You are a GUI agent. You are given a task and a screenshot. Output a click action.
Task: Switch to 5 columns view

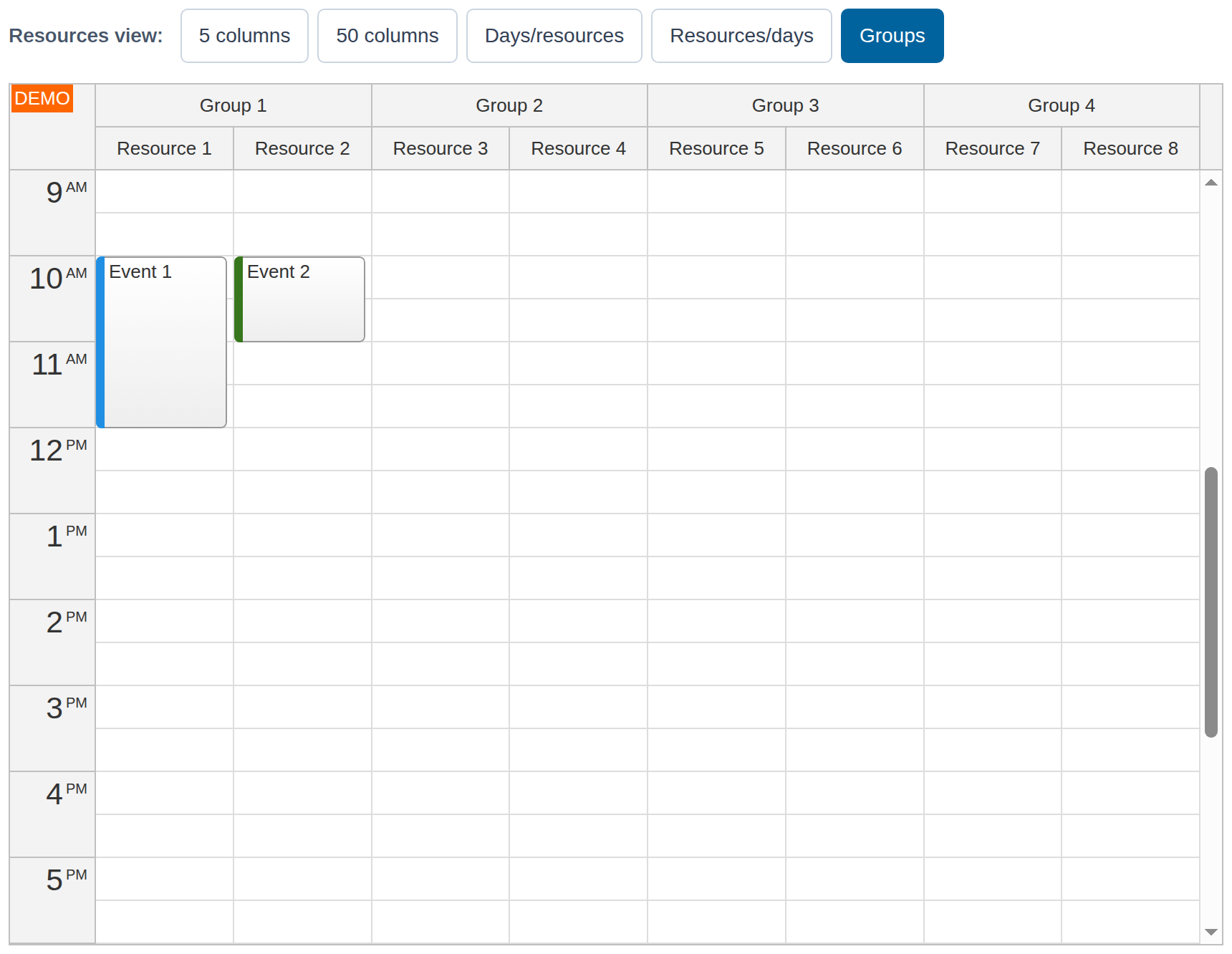pos(244,36)
